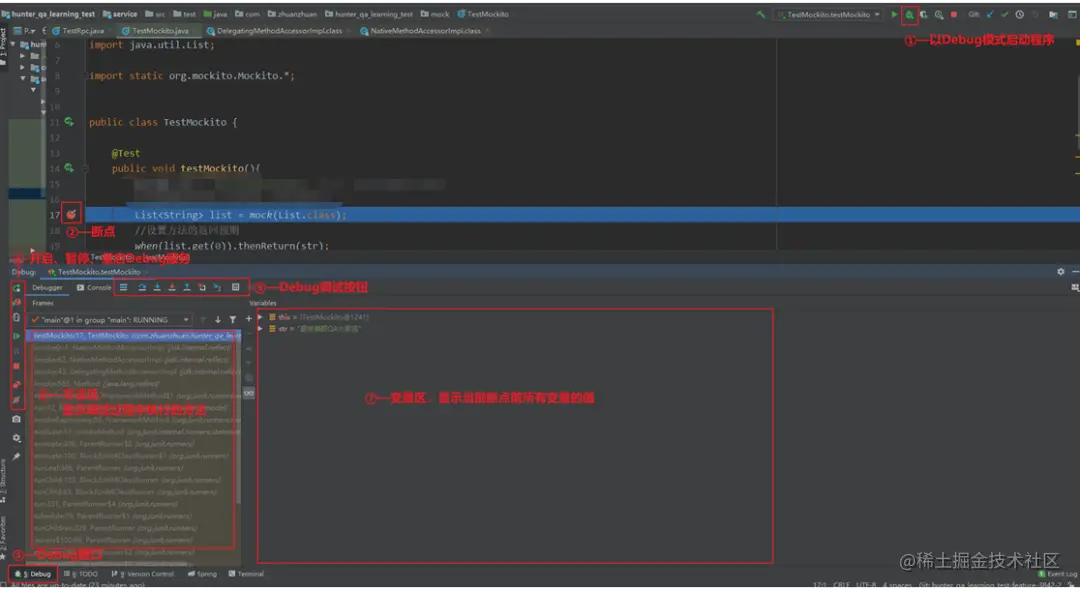1080x591 pixels.
Task: Click 'service' in navigation breadcrumb
Action: click(120, 14)
